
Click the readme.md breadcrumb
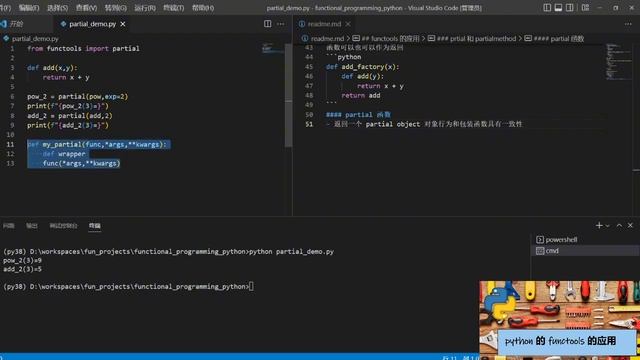pos(327,39)
